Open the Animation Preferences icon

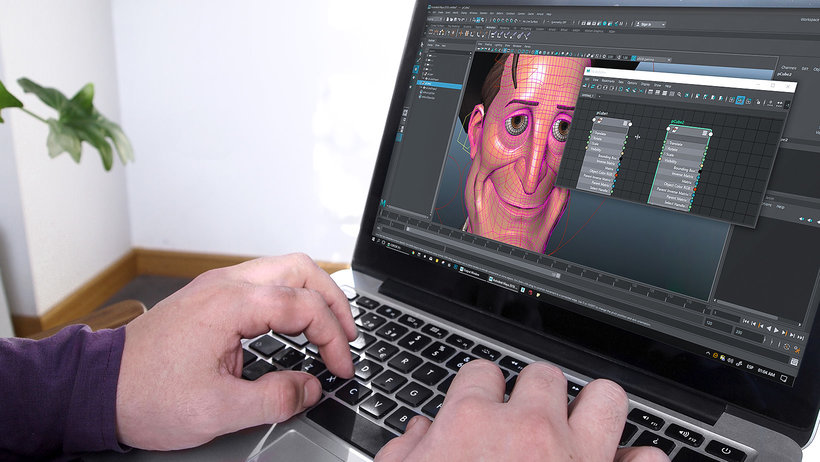(x=797, y=350)
